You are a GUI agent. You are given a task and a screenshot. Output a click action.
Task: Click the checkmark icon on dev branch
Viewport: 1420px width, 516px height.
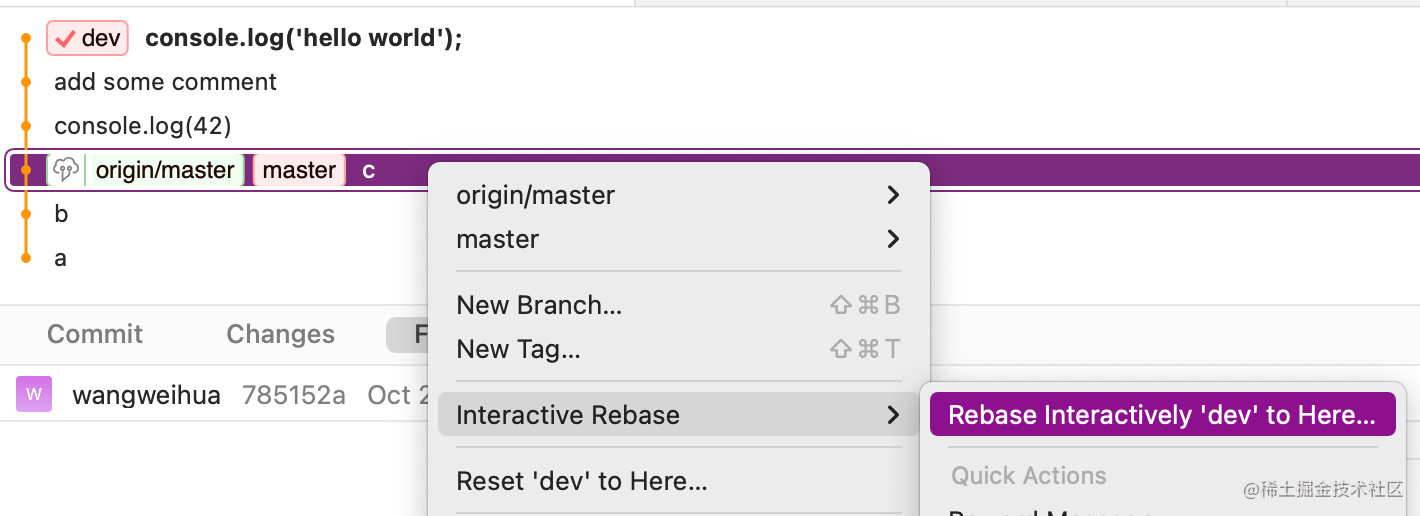tap(66, 39)
